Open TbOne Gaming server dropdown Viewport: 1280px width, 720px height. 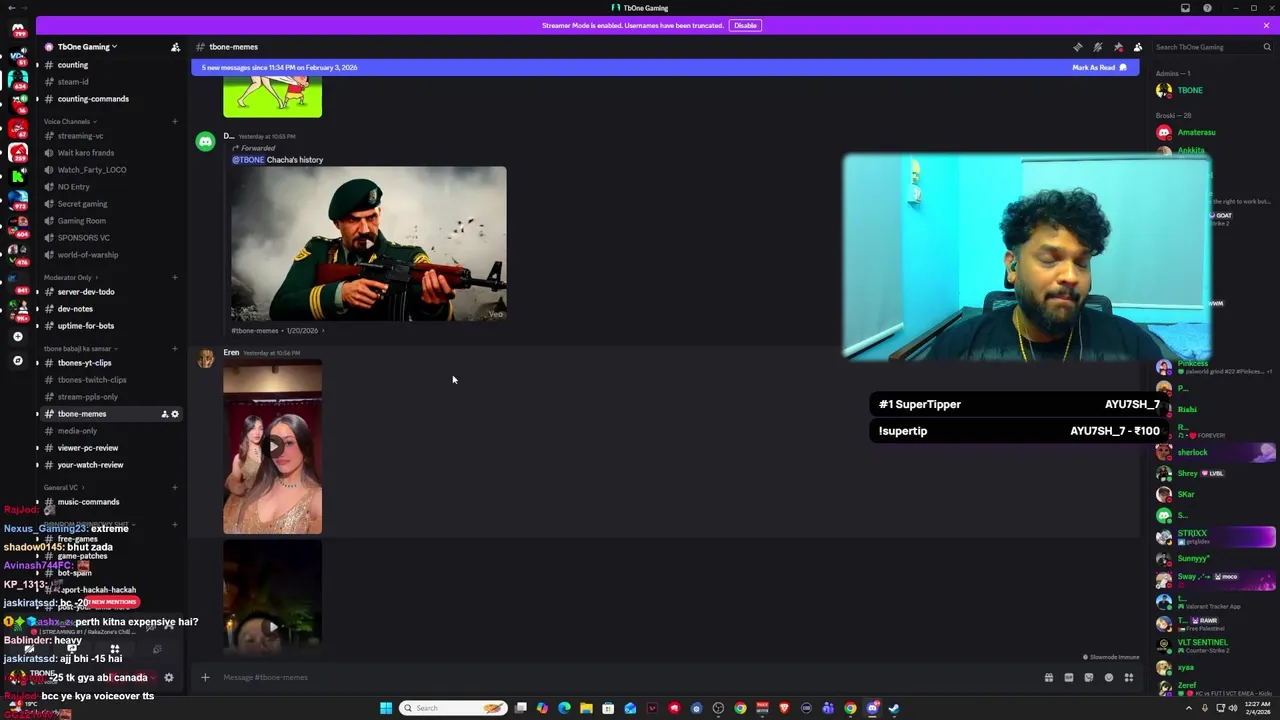click(x=87, y=47)
